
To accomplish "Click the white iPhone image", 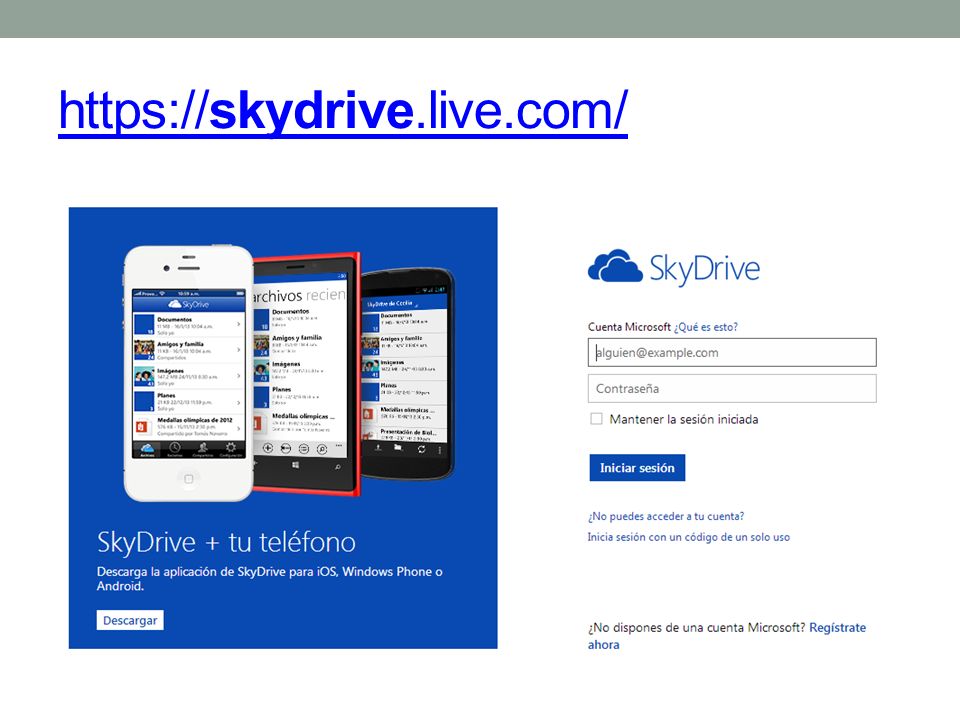I will click(189, 373).
